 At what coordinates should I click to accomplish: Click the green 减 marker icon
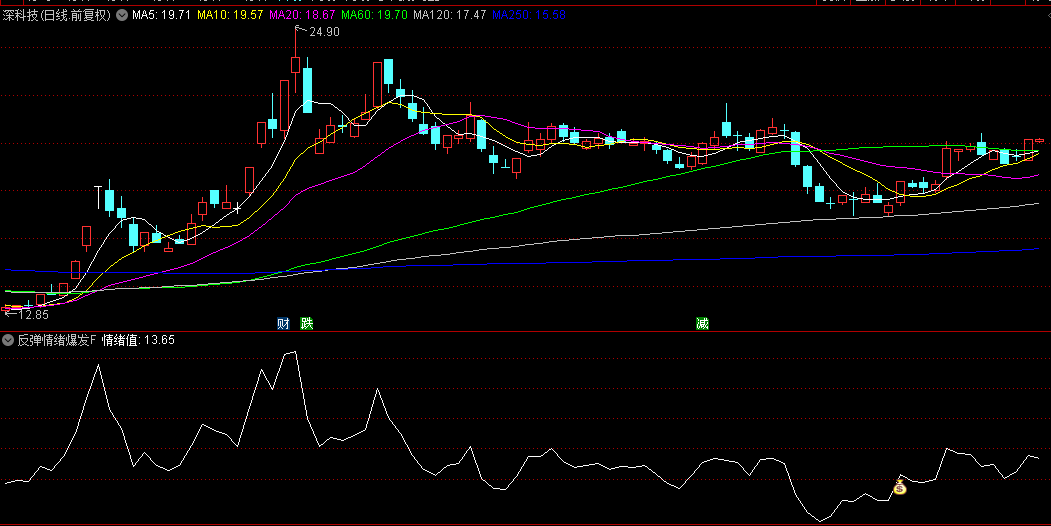(702, 324)
